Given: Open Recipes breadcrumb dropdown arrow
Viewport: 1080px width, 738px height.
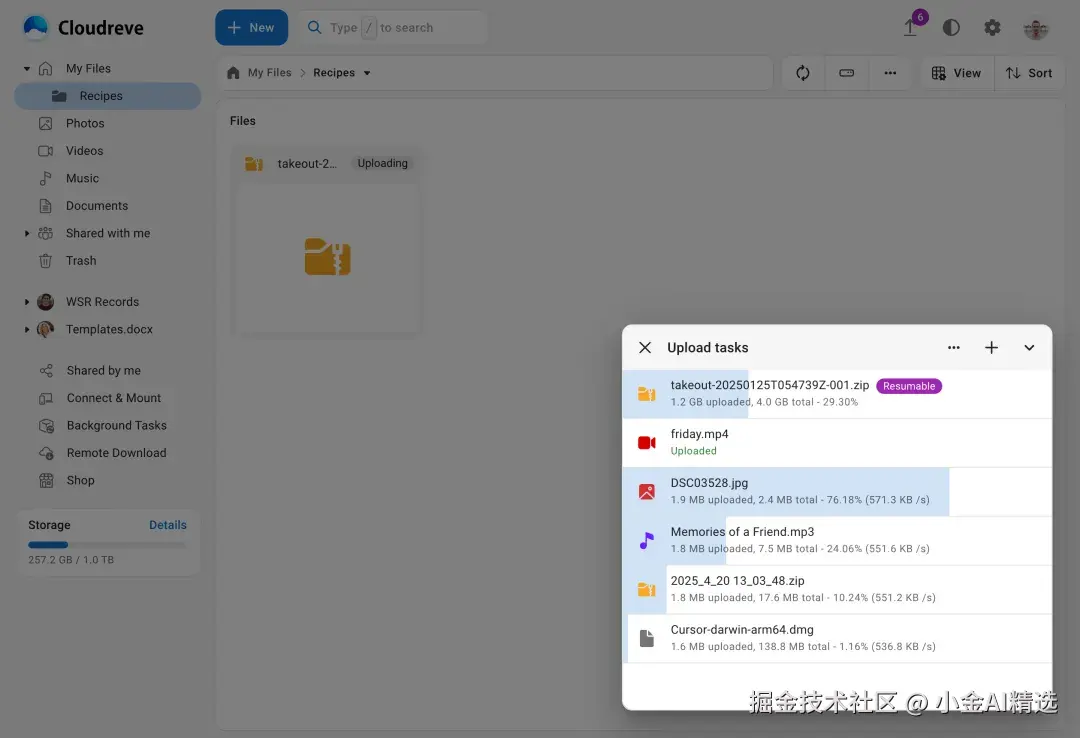Looking at the screenshot, I should coord(367,73).
